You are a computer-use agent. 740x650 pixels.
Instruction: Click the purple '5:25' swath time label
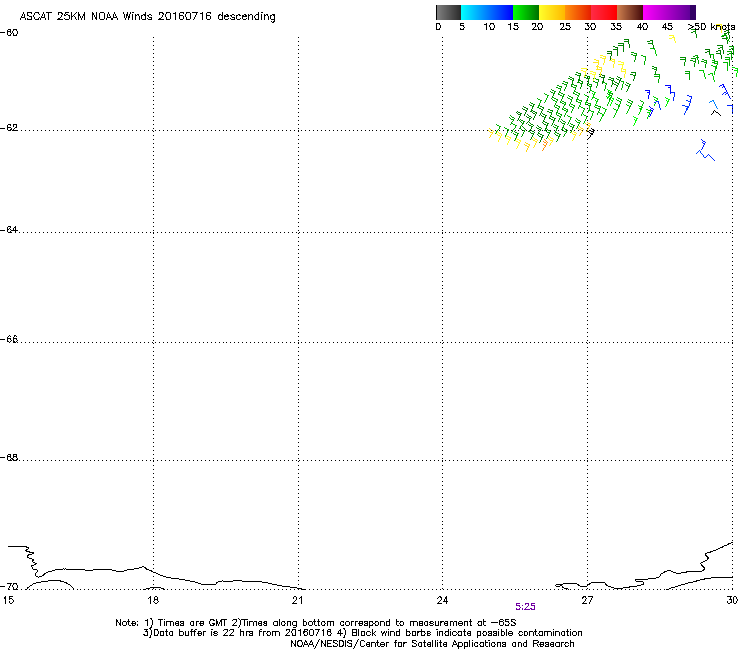point(525,607)
